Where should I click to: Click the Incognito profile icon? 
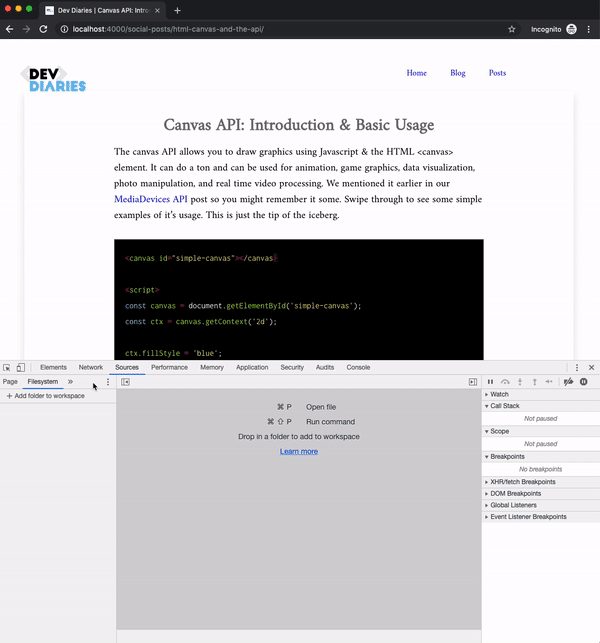571,29
